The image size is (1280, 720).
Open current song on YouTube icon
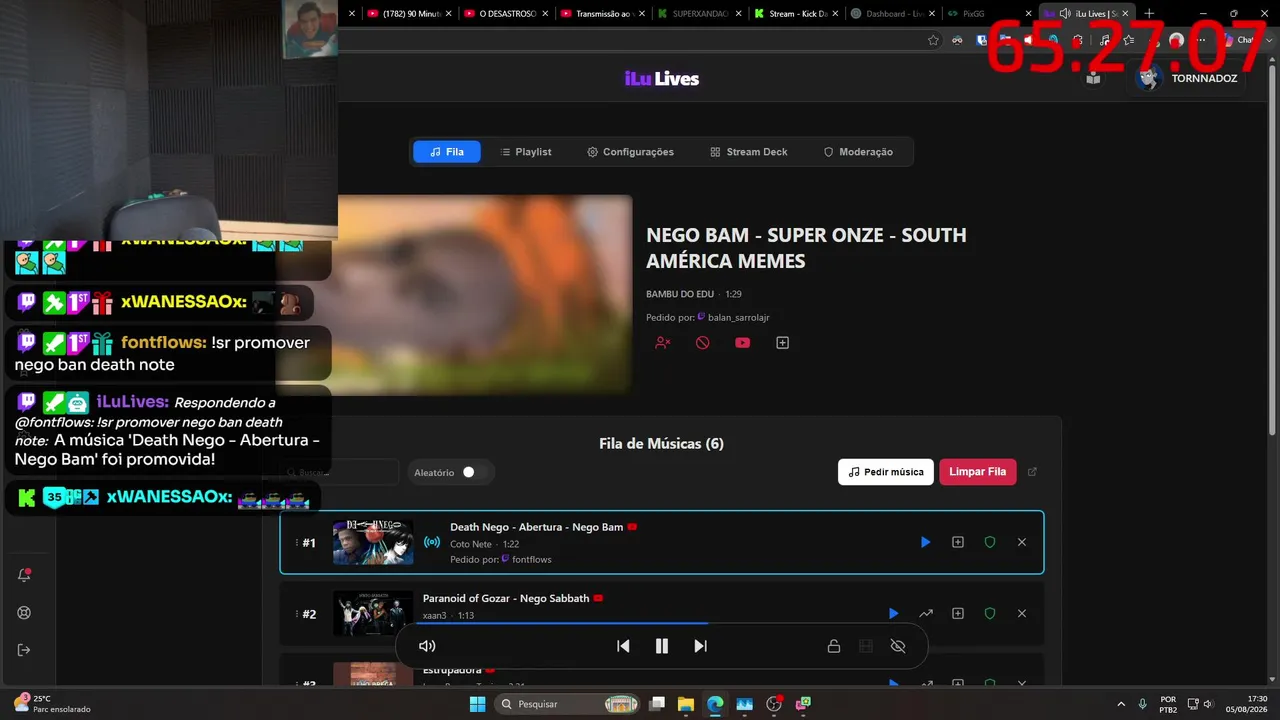742,343
